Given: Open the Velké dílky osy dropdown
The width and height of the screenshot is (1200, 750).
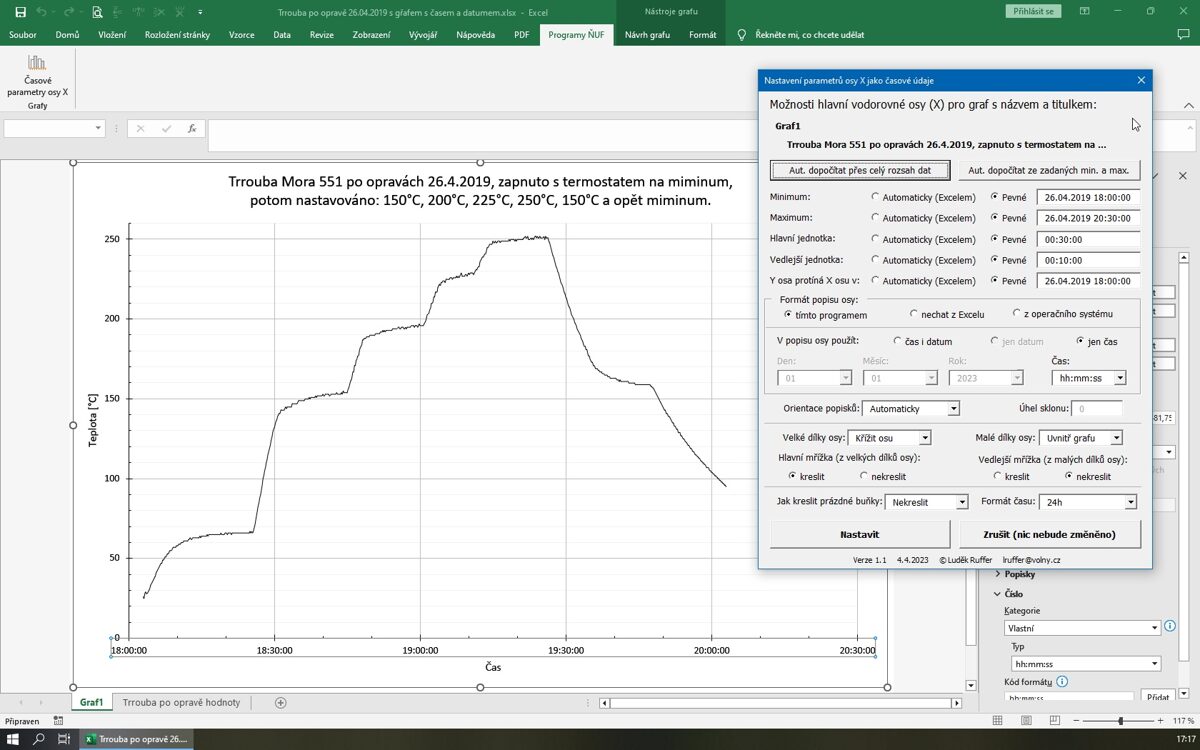Looking at the screenshot, I should (925, 438).
